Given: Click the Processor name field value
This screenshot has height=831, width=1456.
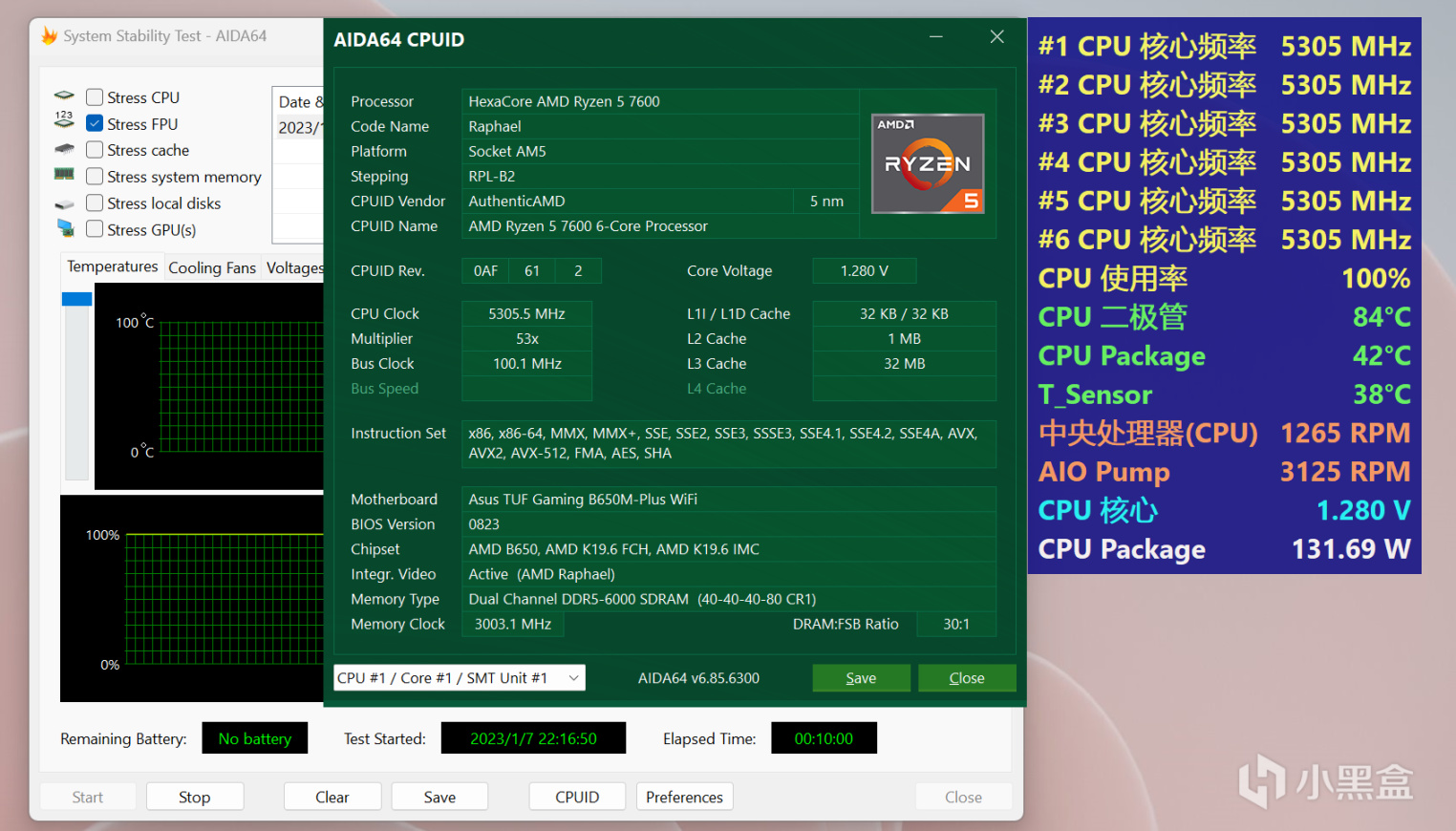Looking at the screenshot, I should click(x=660, y=101).
